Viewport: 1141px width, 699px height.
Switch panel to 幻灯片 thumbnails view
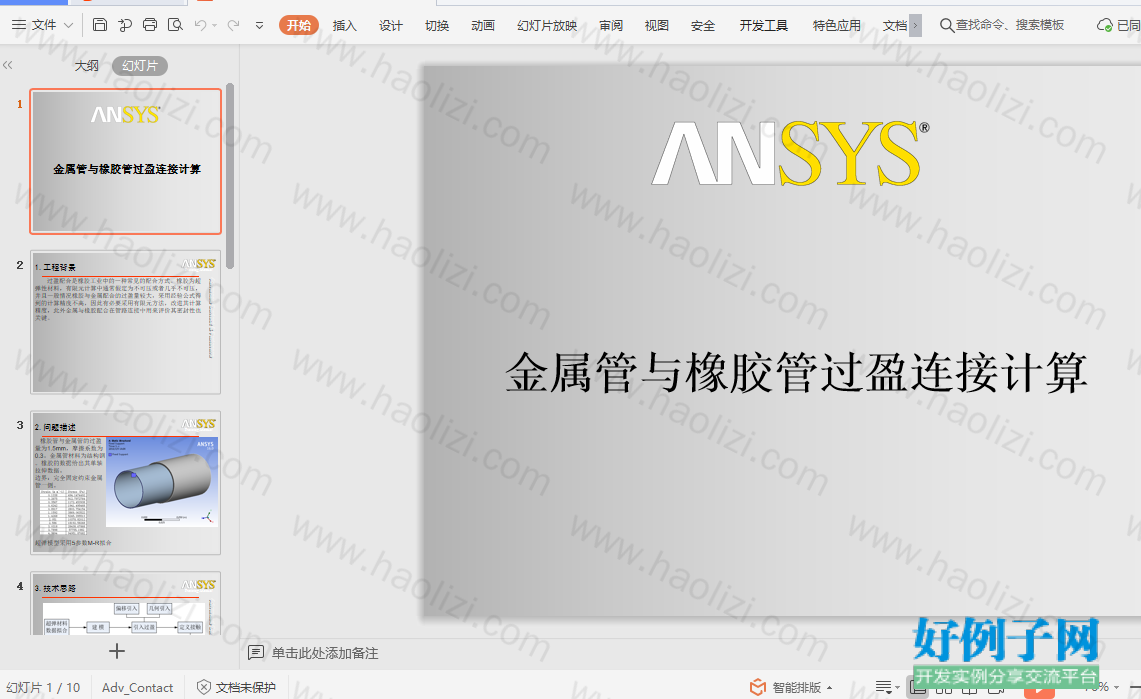140,65
